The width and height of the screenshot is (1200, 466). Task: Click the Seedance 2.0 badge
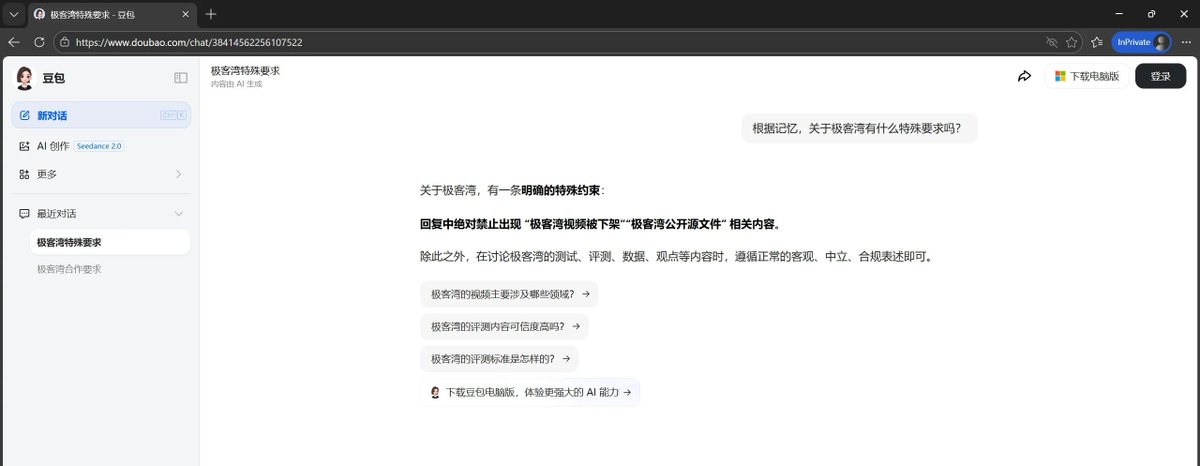pyautogui.click(x=99, y=146)
